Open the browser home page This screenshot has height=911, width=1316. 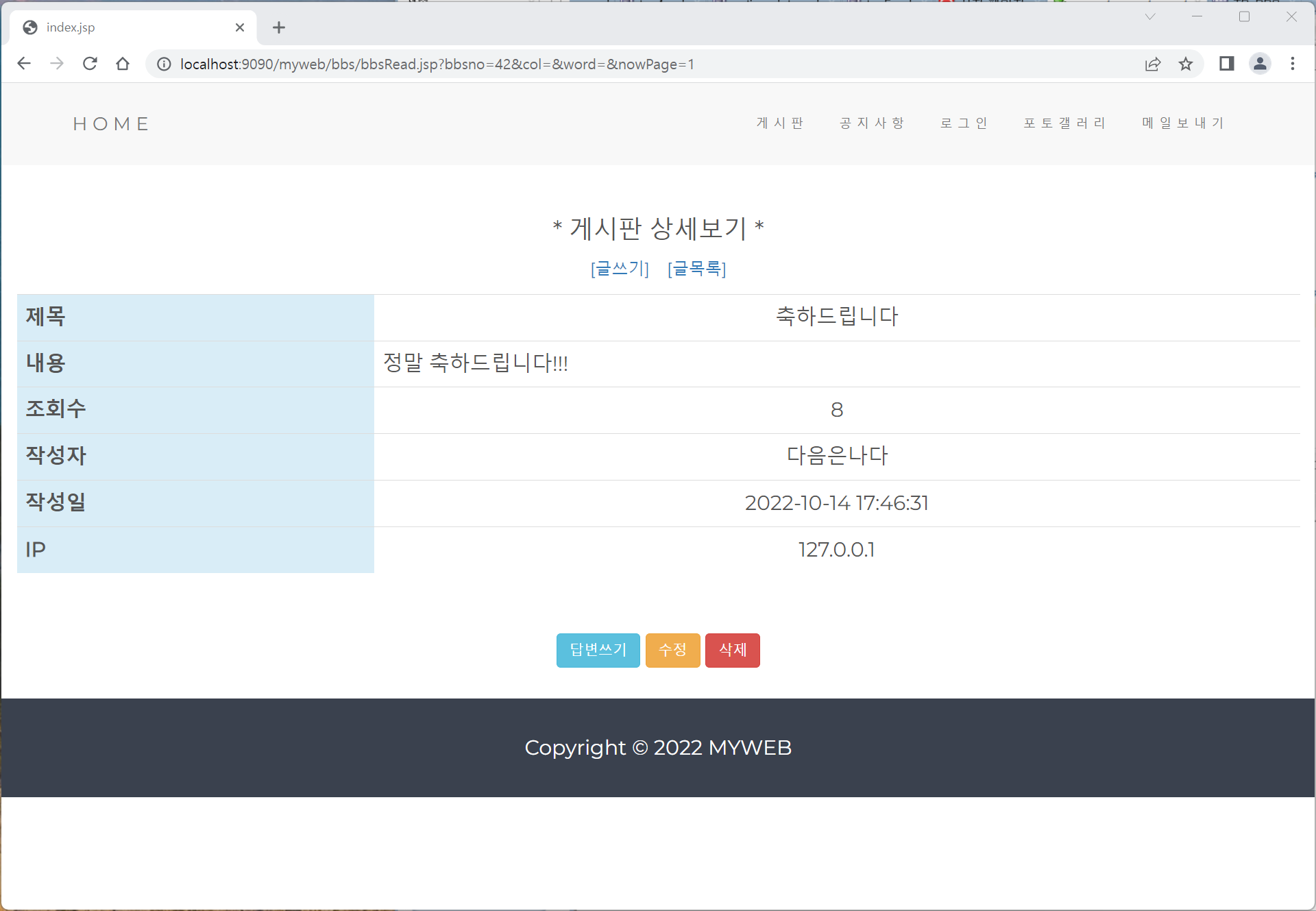(x=123, y=64)
